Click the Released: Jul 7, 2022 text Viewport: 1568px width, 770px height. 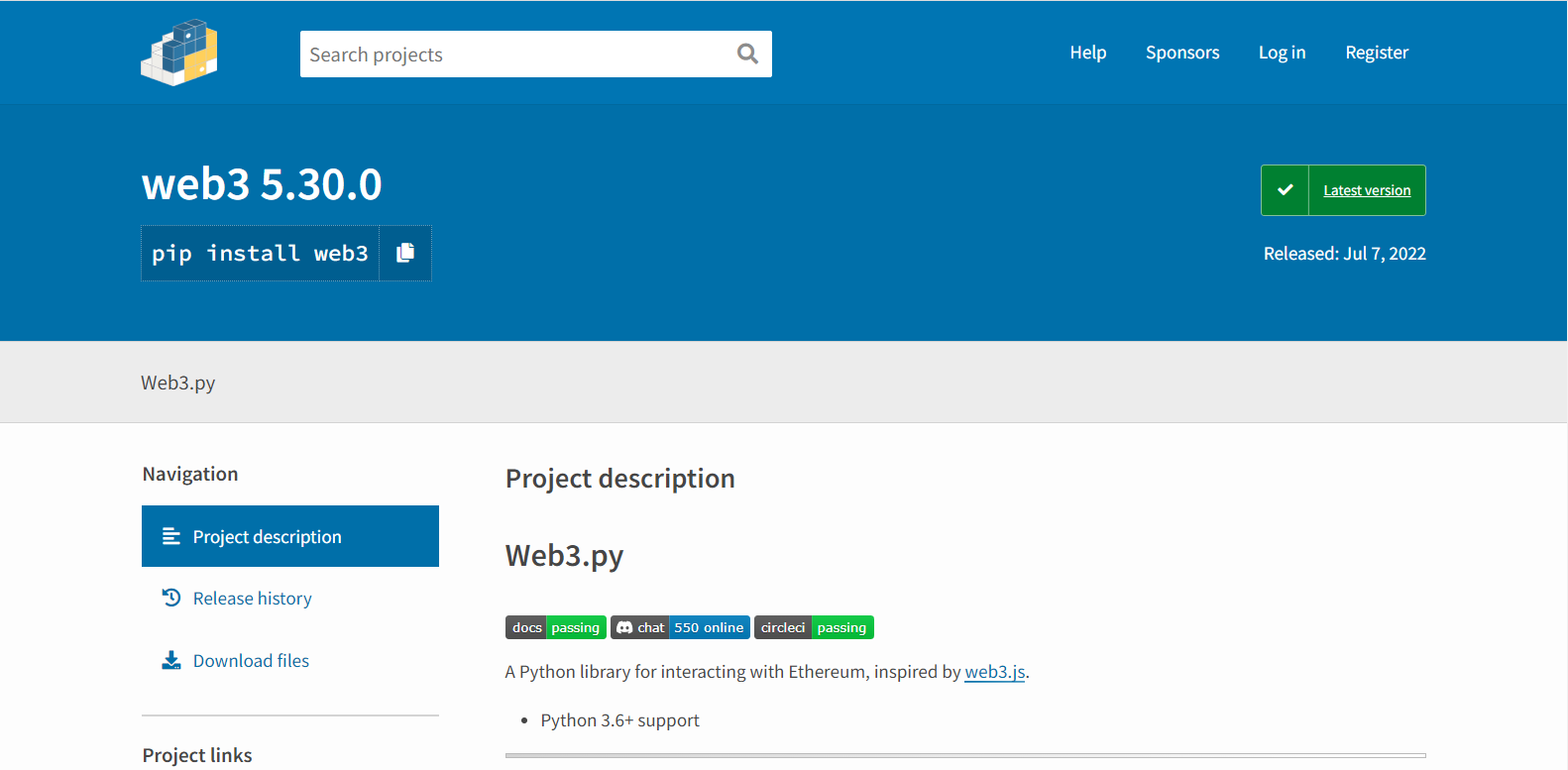pyautogui.click(x=1345, y=254)
